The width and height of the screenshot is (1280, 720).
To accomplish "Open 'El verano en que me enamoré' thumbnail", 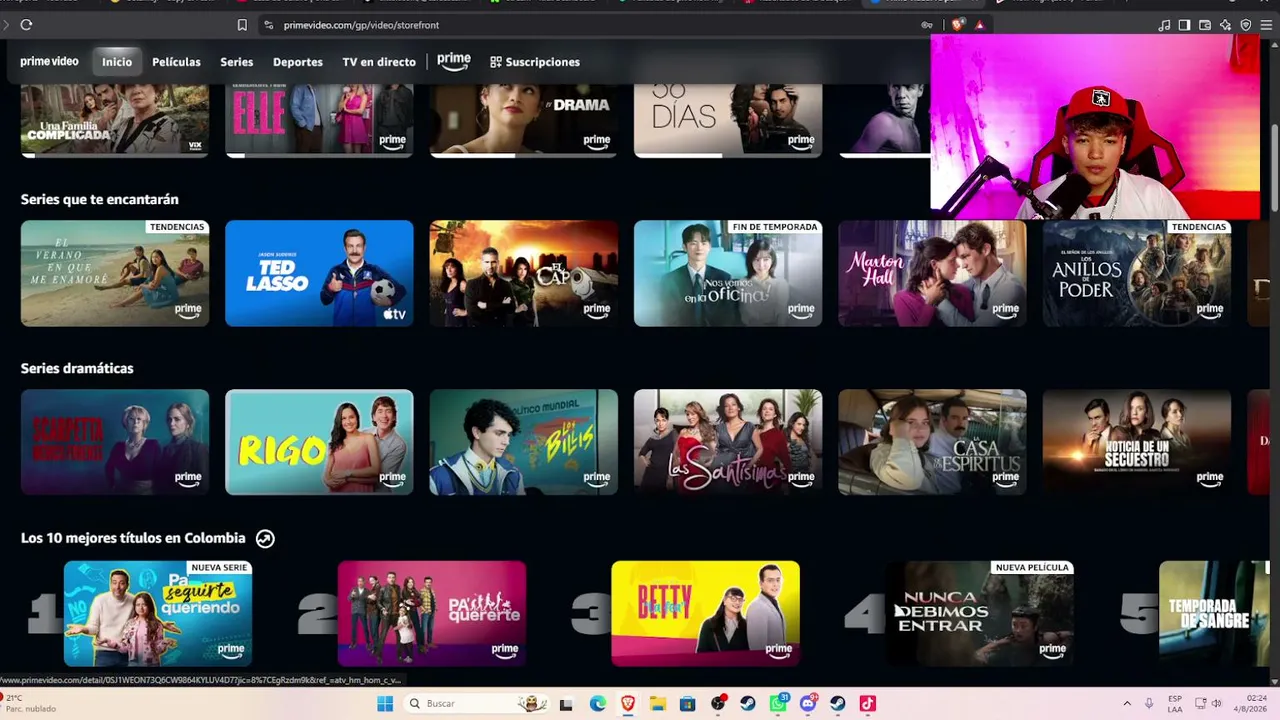I will (x=115, y=273).
